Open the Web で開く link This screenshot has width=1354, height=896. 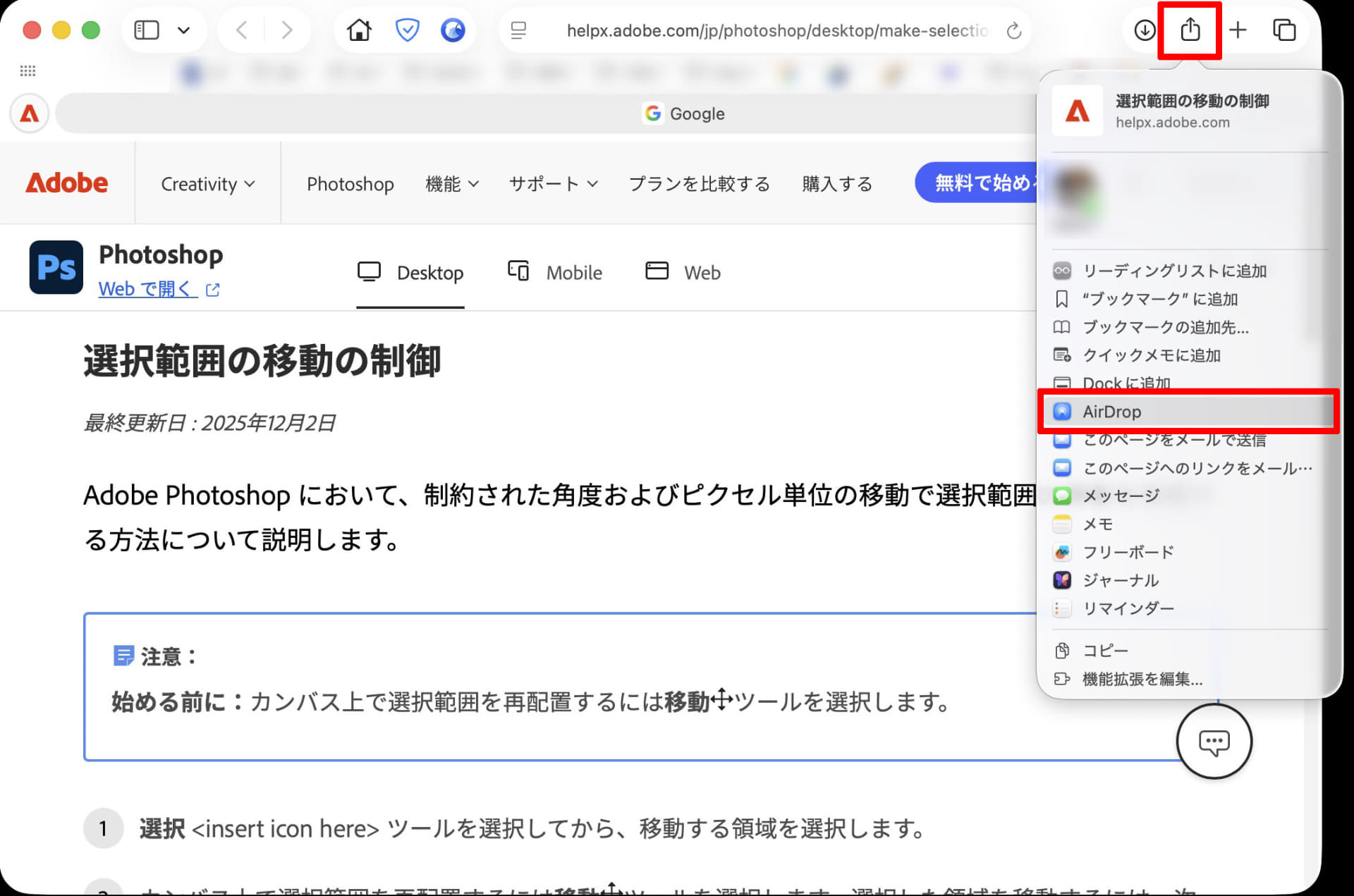point(148,288)
